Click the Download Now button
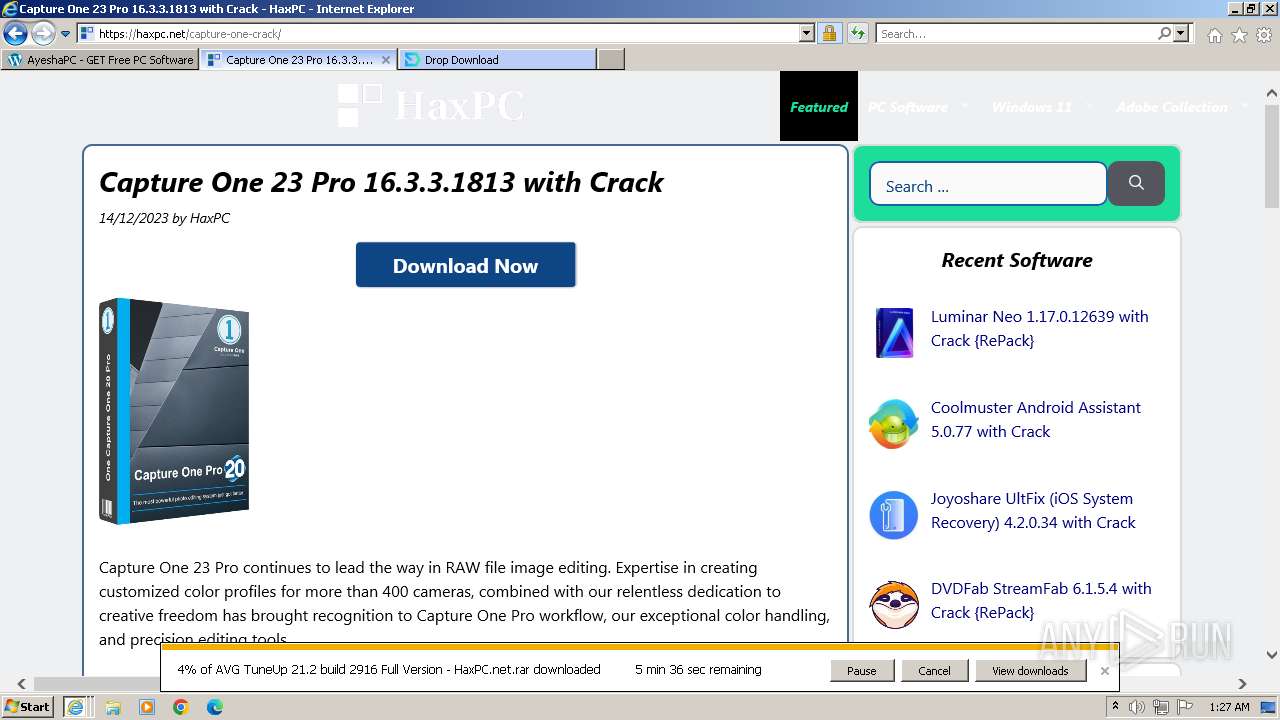 point(466,265)
